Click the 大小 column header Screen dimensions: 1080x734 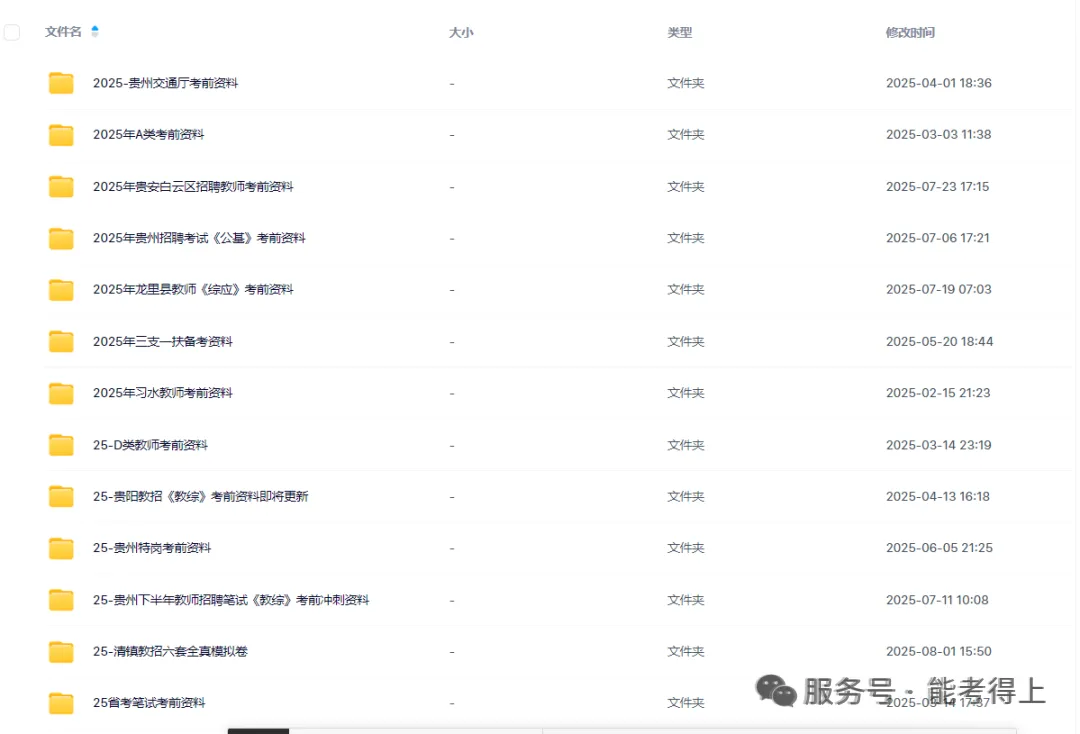coord(462,31)
